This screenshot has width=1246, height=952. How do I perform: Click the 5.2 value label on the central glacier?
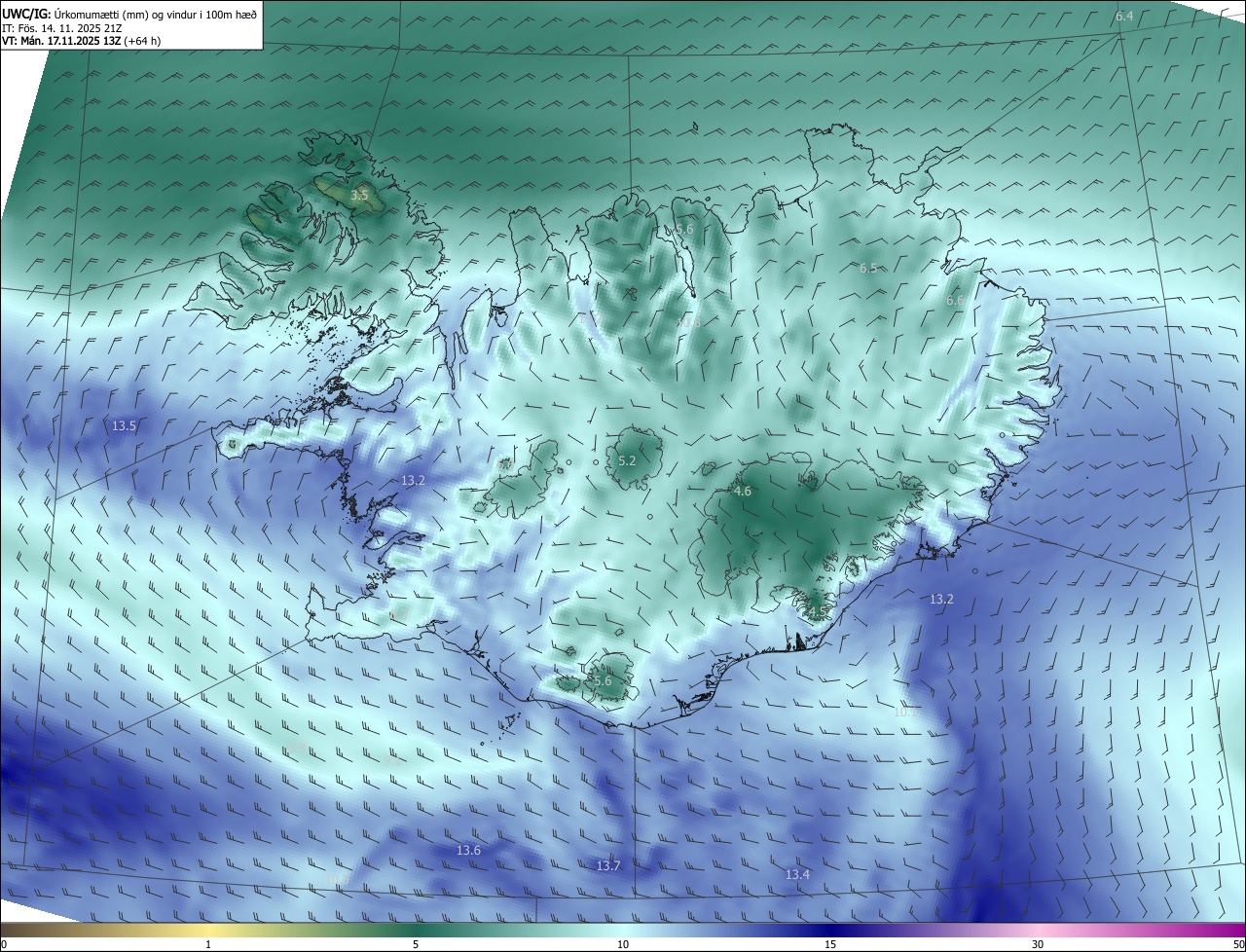point(627,460)
